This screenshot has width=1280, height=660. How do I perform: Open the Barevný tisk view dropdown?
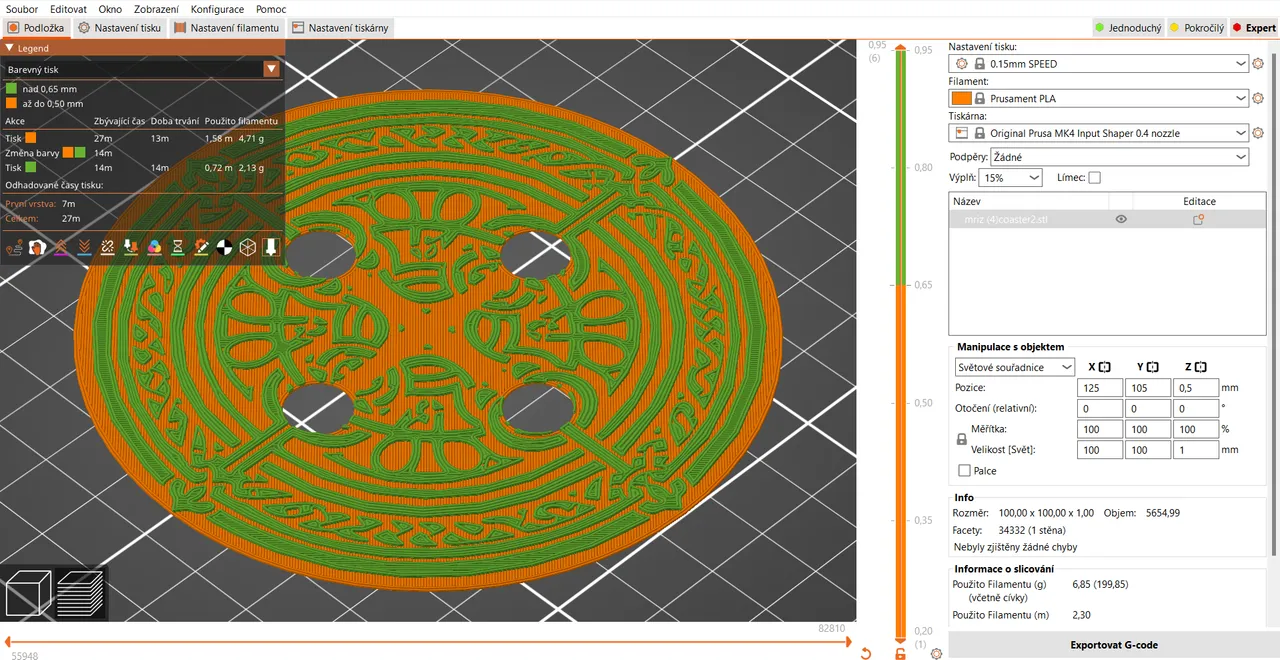[x=143, y=69]
